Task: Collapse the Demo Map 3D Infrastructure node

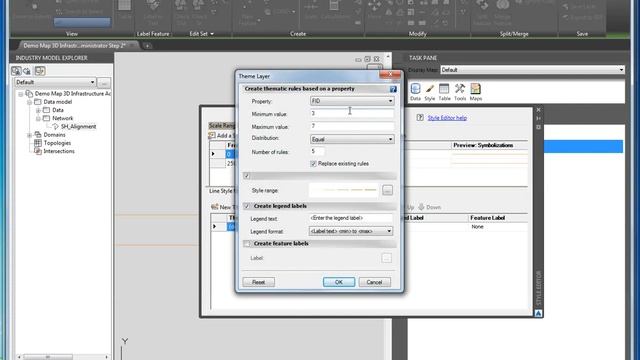Action: pyautogui.click(x=21, y=94)
